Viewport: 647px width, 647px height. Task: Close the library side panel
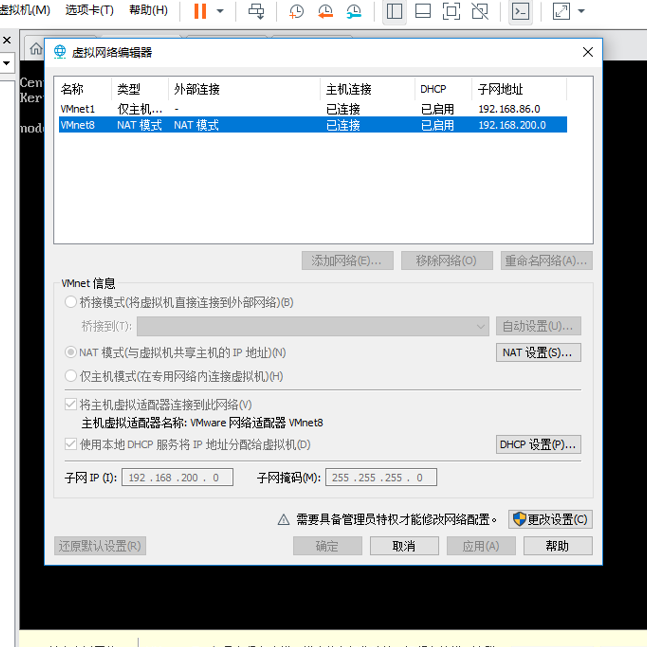coord(7,40)
